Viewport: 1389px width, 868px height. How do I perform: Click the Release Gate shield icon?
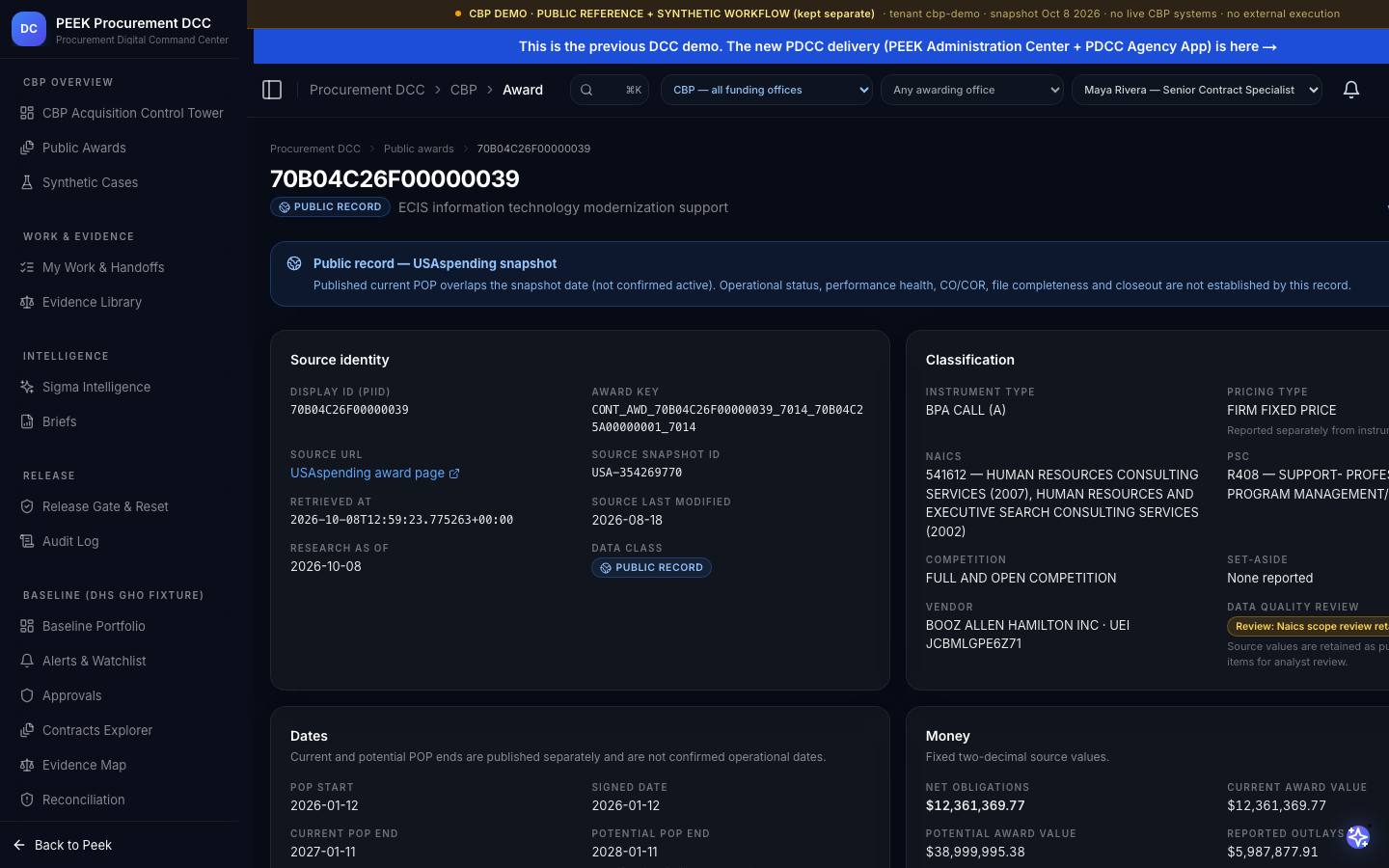coord(27,506)
